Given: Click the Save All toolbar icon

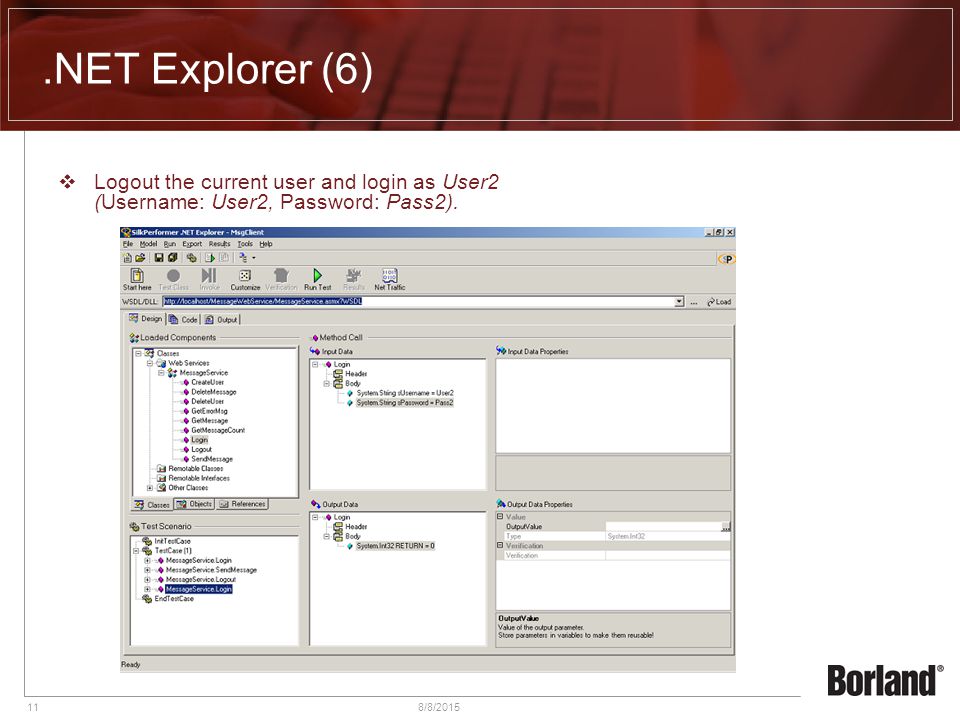Looking at the screenshot, I should point(173,258).
